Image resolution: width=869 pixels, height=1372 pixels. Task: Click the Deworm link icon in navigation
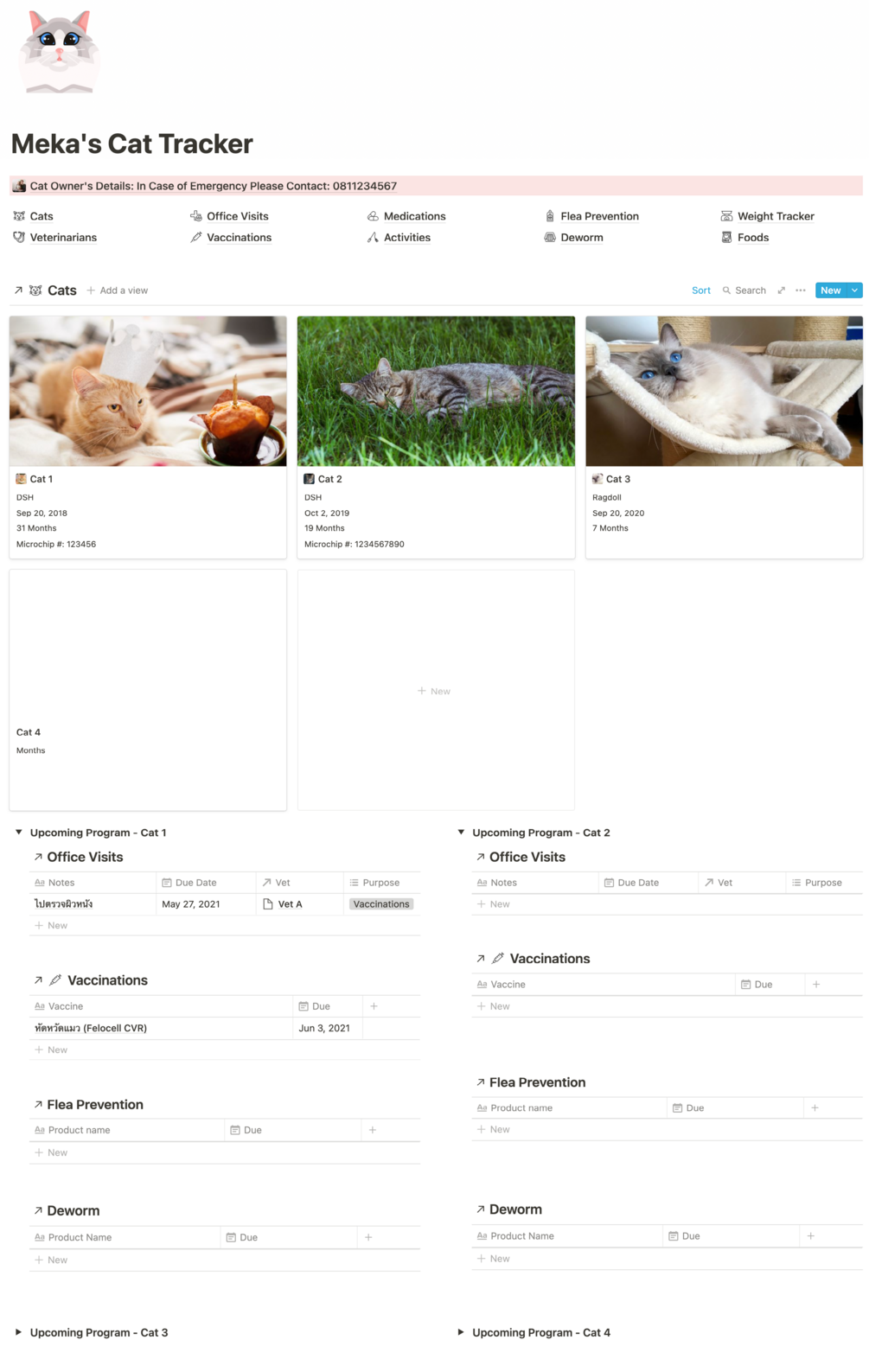(x=550, y=238)
